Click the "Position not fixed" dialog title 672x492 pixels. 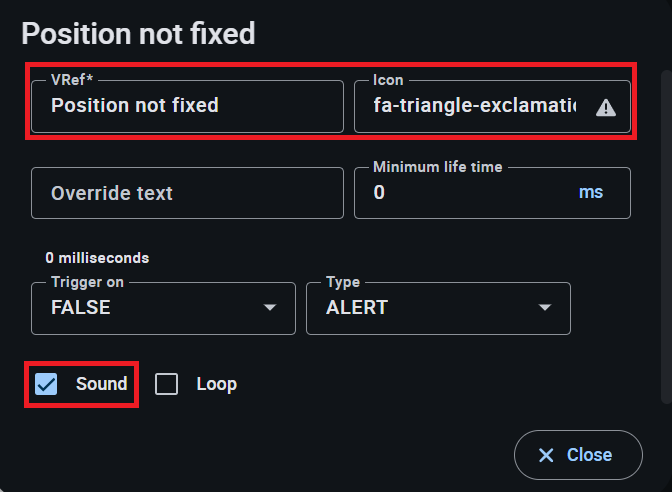click(x=138, y=34)
